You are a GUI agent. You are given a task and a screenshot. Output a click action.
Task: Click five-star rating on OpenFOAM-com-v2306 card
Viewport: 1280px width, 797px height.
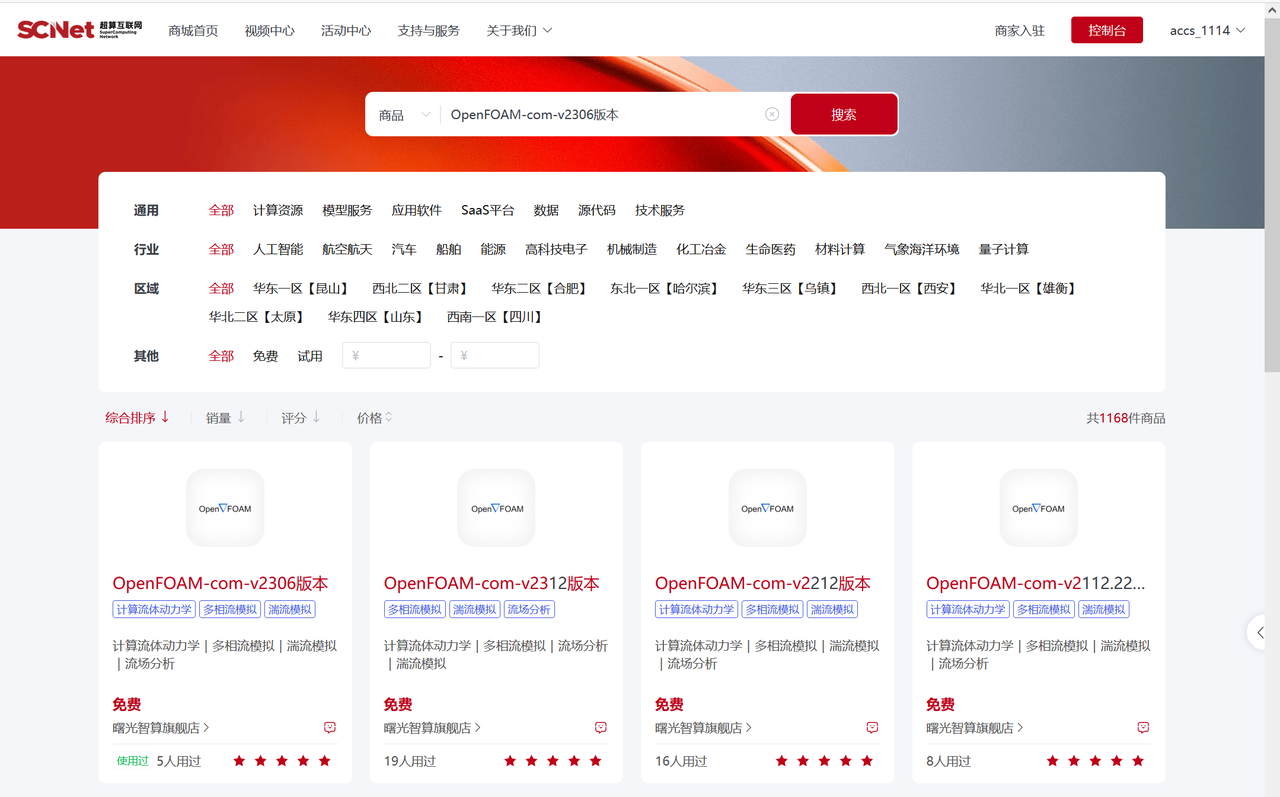click(282, 761)
